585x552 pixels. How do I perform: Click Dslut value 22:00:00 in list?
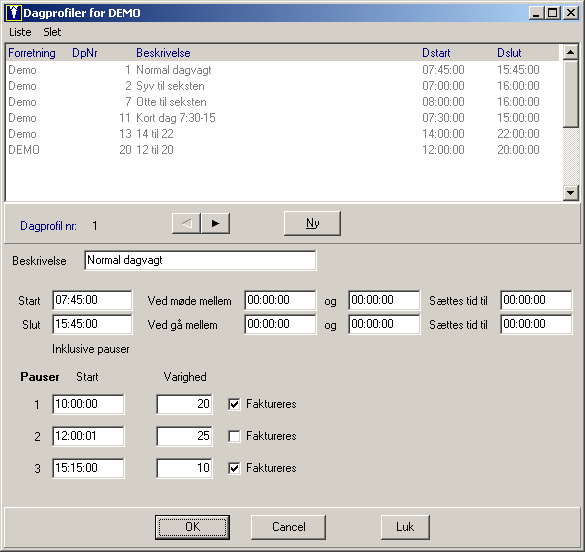(x=518, y=134)
